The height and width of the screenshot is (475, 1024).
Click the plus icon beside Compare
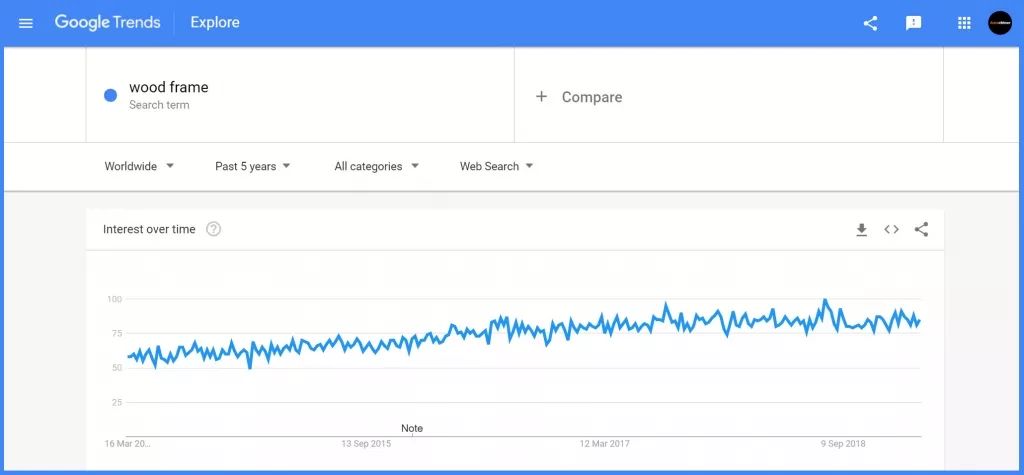click(x=541, y=97)
